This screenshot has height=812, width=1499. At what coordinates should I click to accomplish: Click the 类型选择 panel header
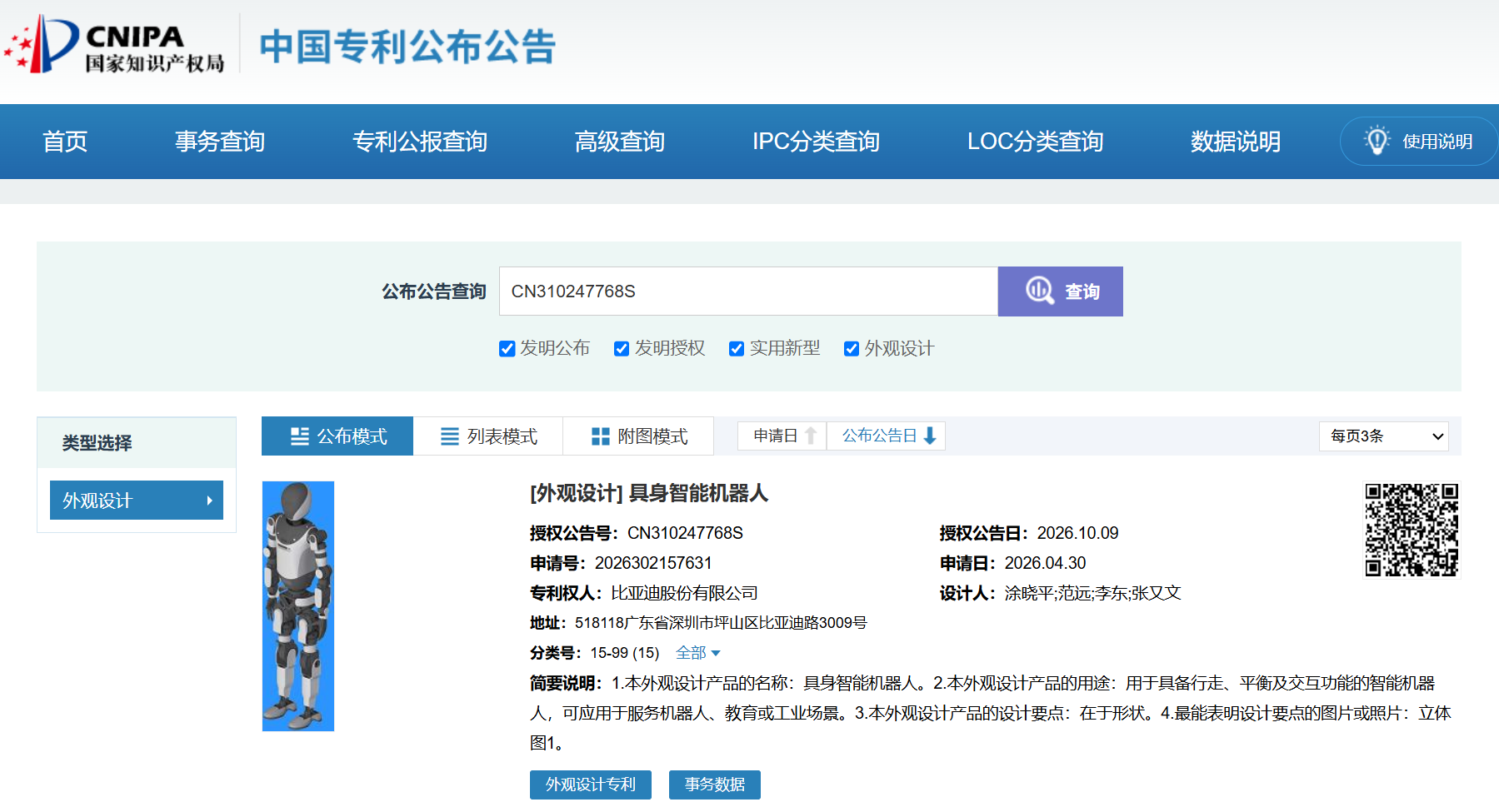[137, 443]
